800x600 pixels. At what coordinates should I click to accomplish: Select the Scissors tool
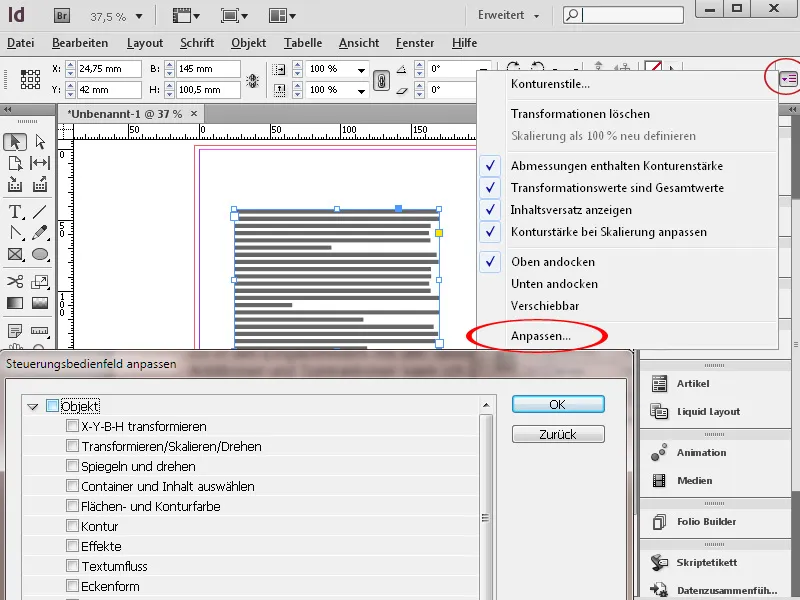pyautogui.click(x=15, y=282)
